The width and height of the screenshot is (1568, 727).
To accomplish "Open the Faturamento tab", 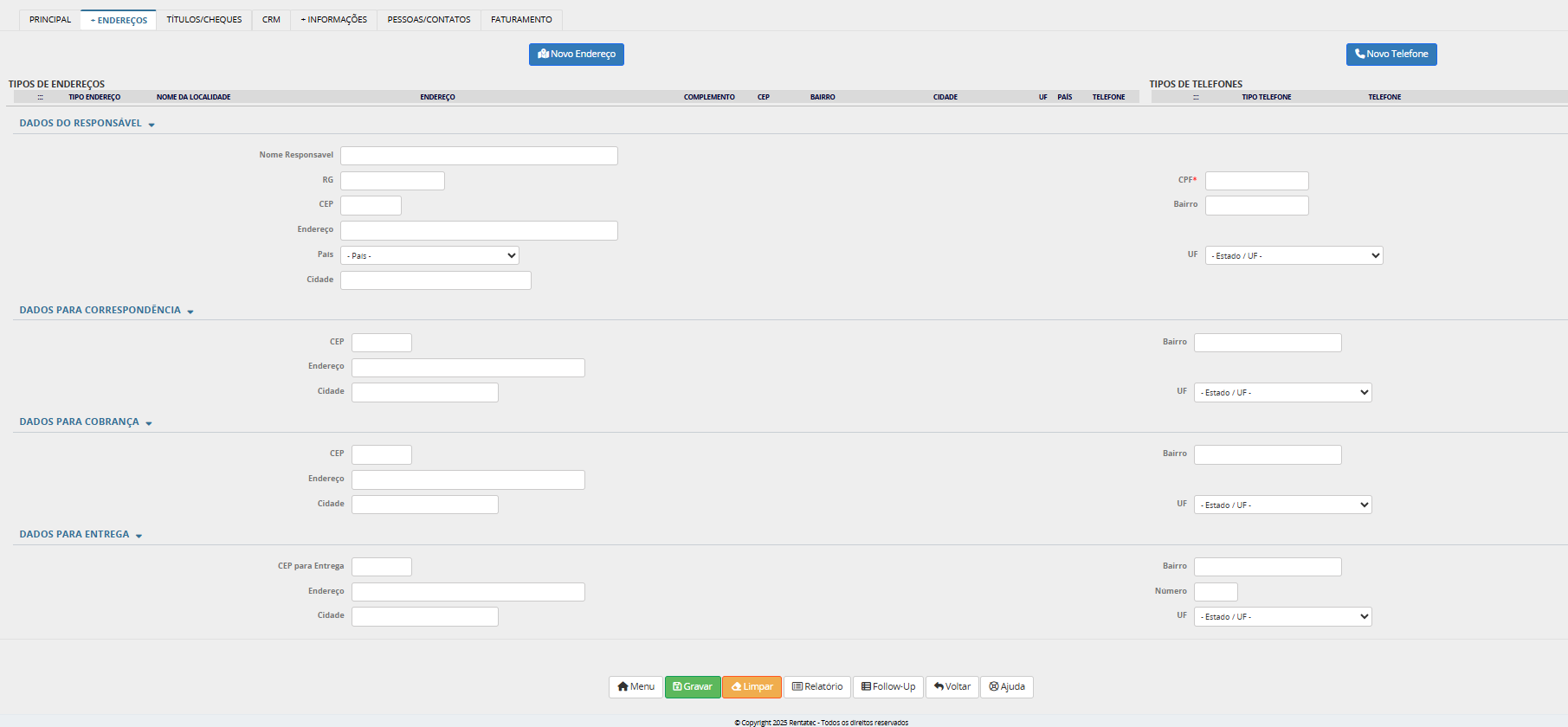I will [521, 20].
